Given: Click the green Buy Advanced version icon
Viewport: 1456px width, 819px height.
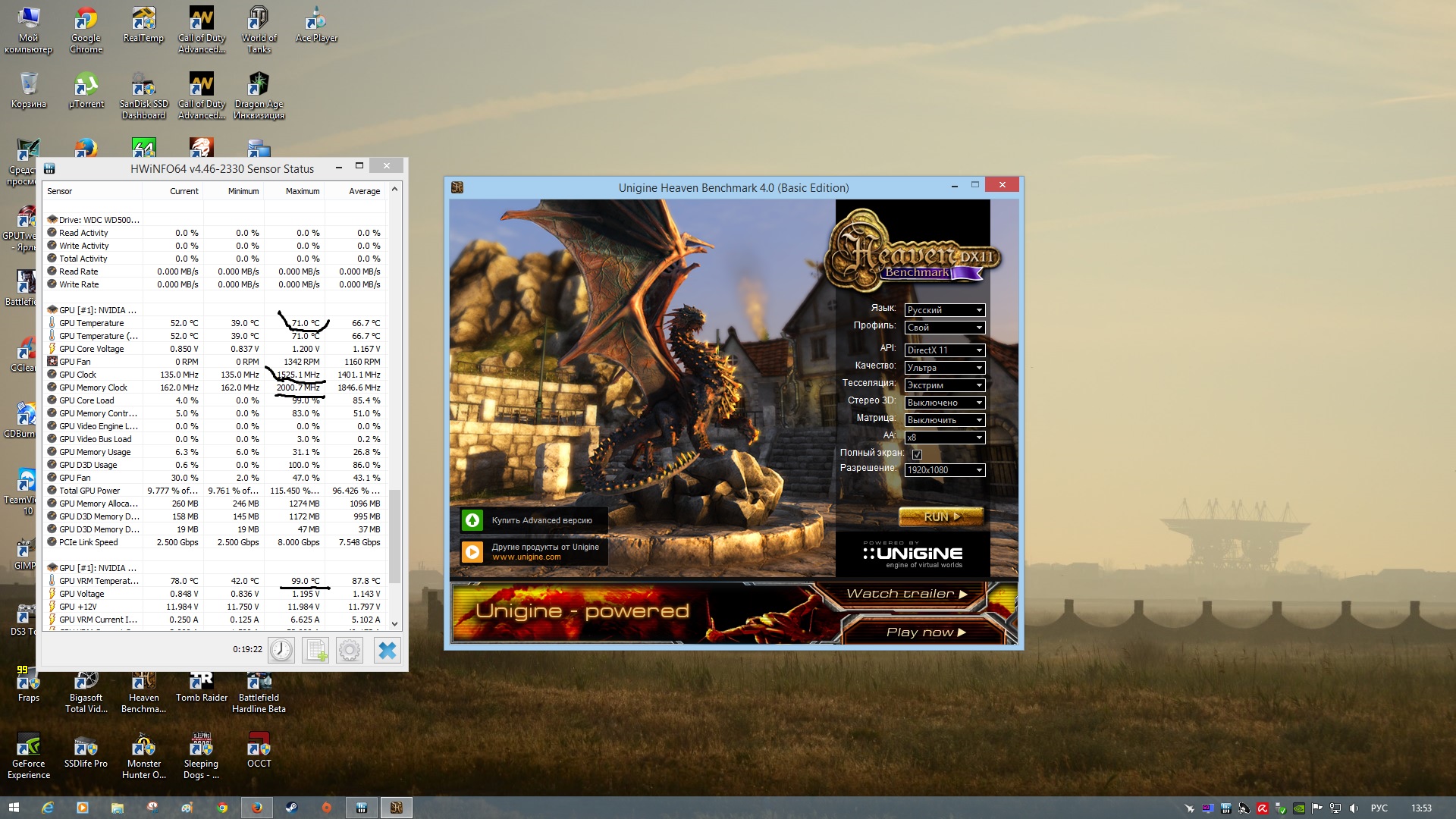Looking at the screenshot, I should point(472,520).
